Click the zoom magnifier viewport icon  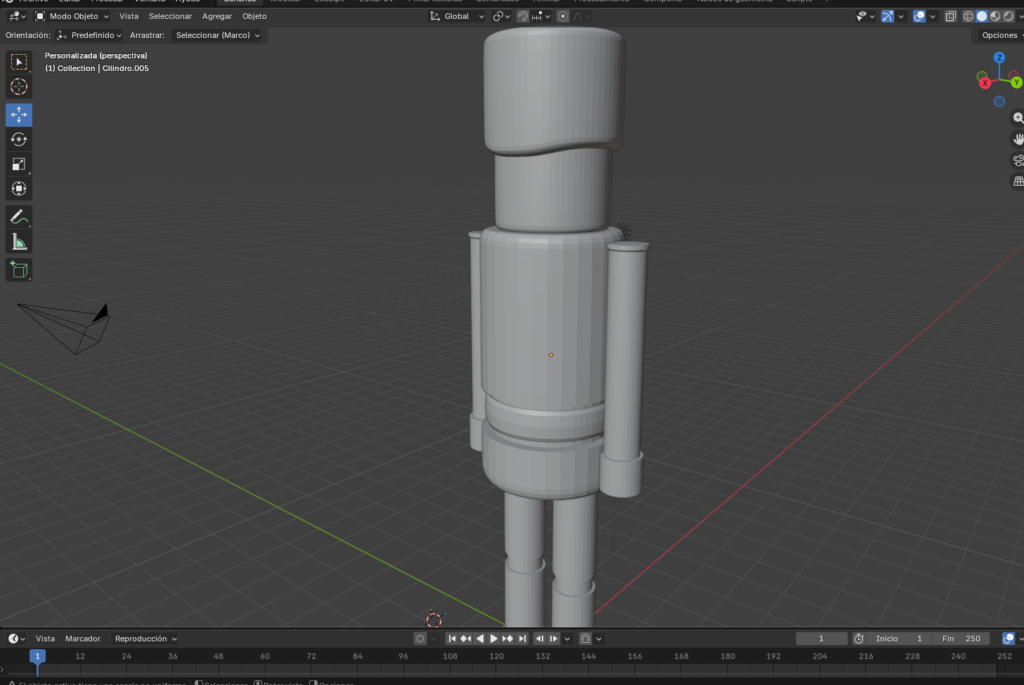pyautogui.click(x=1018, y=118)
